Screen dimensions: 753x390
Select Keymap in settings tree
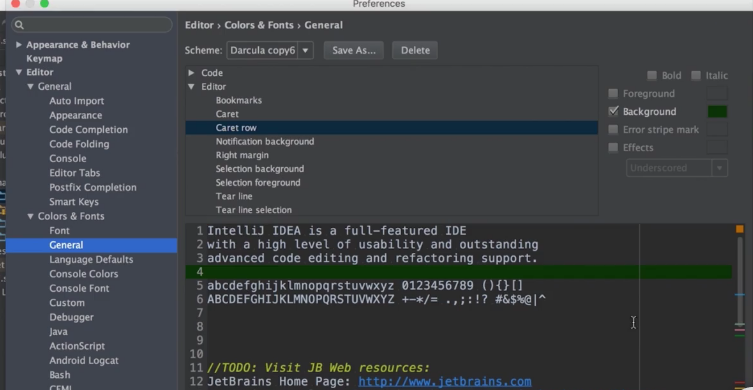(x=44, y=59)
